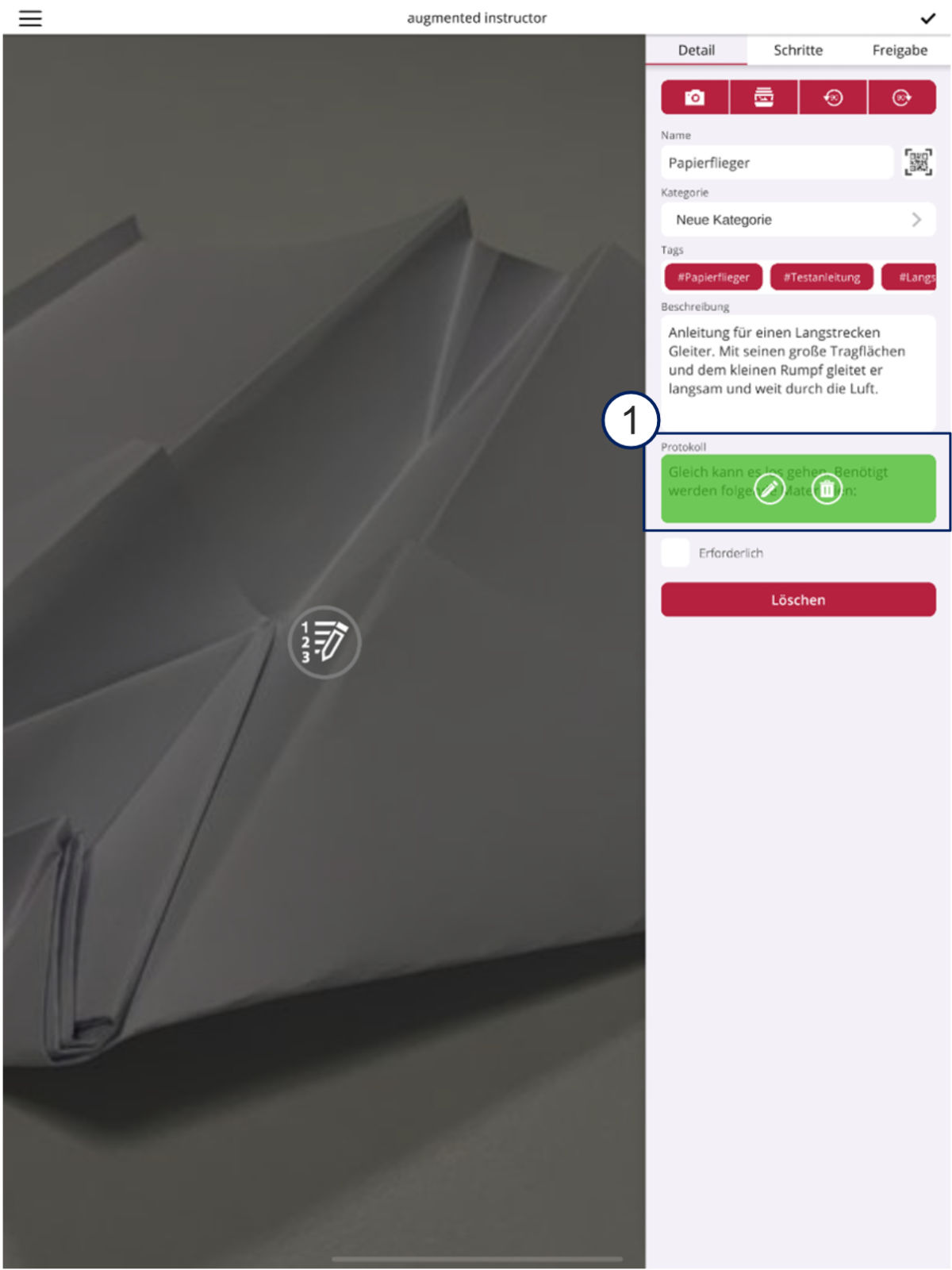Tap the numbered steps marker on image
The width and height of the screenshot is (952, 1270).
tap(324, 641)
